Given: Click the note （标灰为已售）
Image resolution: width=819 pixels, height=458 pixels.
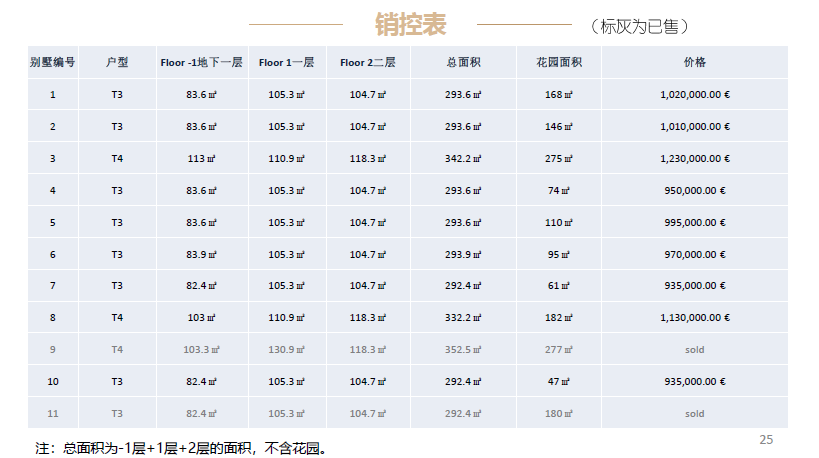Looking at the screenshot, I should tap(639, 26).
